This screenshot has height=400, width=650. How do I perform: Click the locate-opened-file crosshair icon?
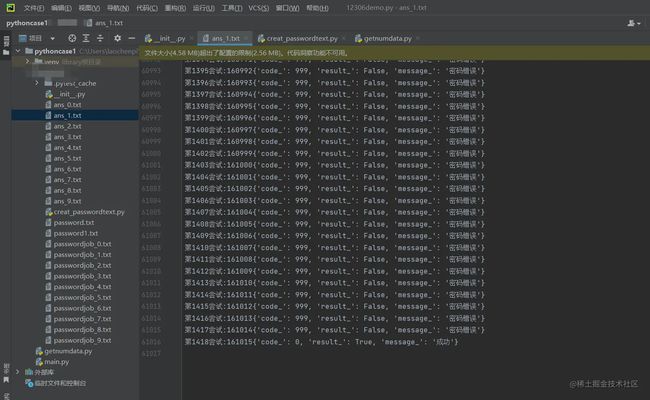tap(72, 38)
